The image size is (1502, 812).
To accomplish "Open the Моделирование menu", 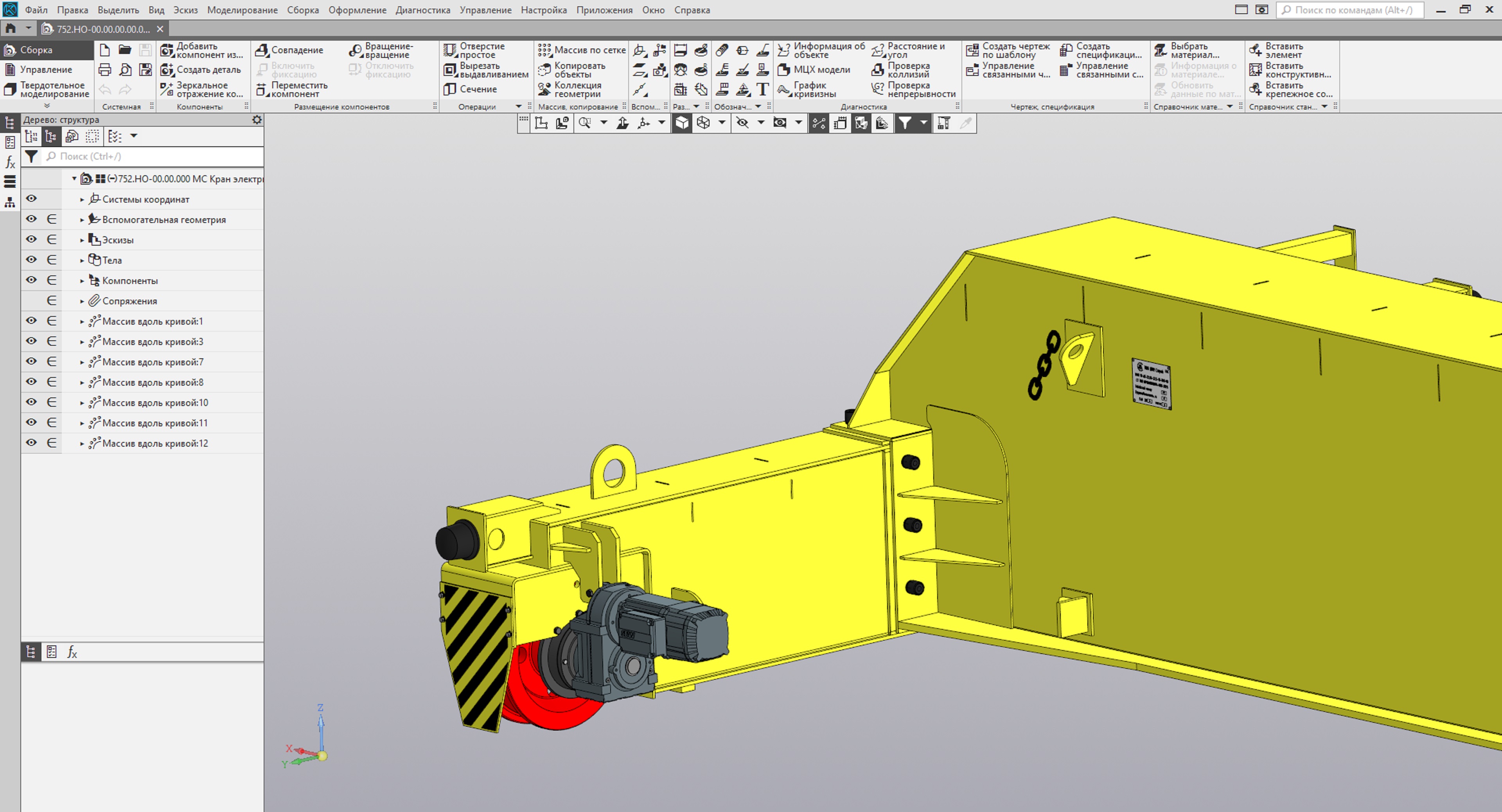I will click(x=242, y=10).
